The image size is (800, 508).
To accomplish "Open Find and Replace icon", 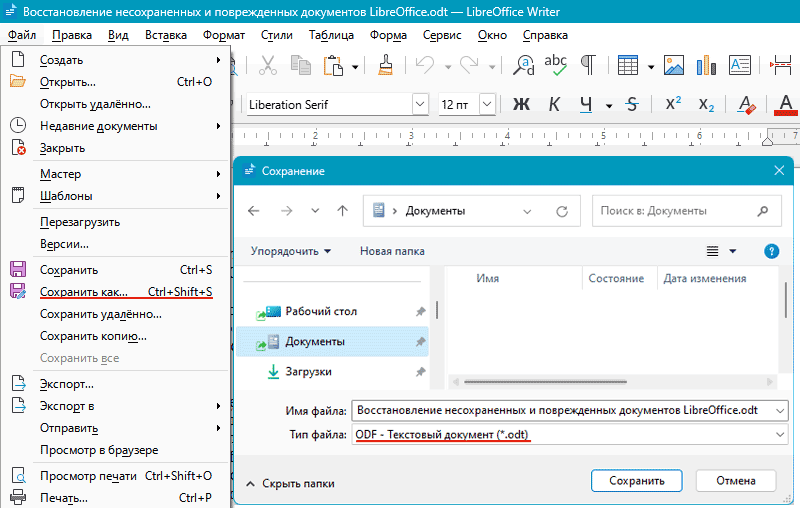I will [524, 65].
